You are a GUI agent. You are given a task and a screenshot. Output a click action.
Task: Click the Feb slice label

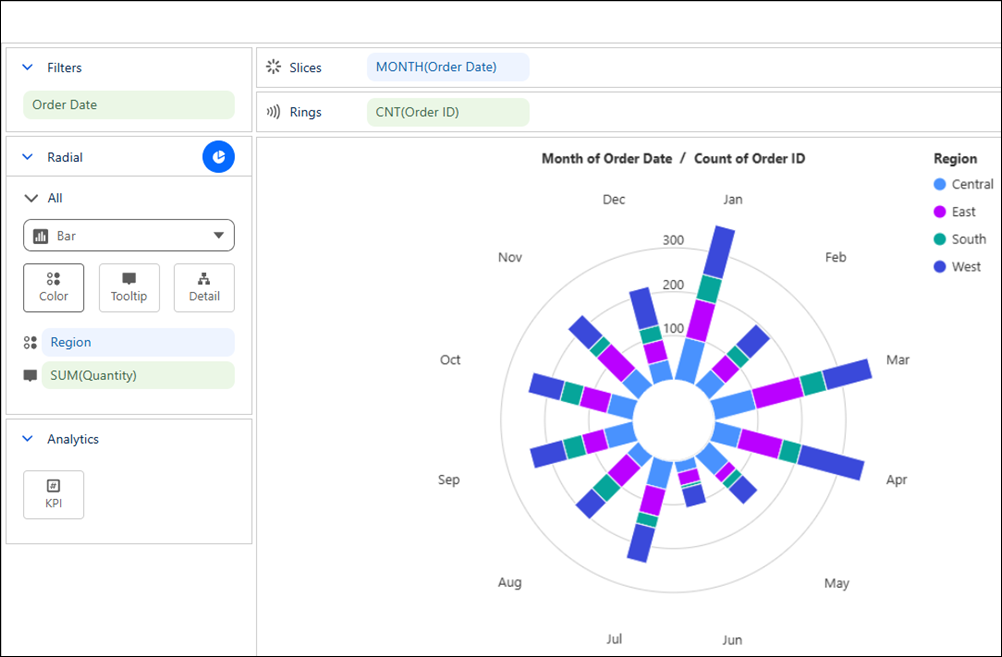pyautogui.click(x=835, y=257)
